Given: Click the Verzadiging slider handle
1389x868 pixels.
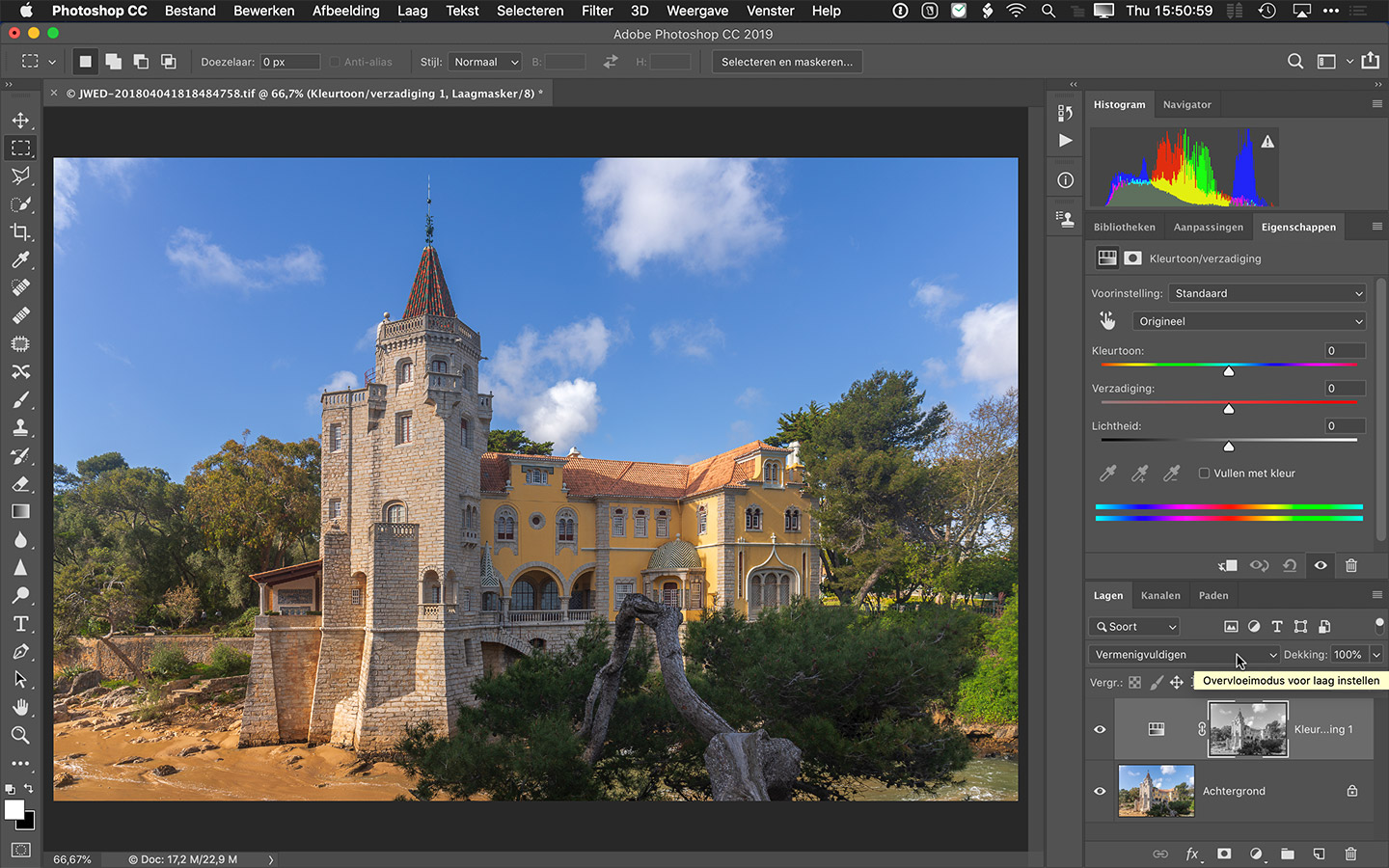Looking at the screenshot, I should point(1229,409).
